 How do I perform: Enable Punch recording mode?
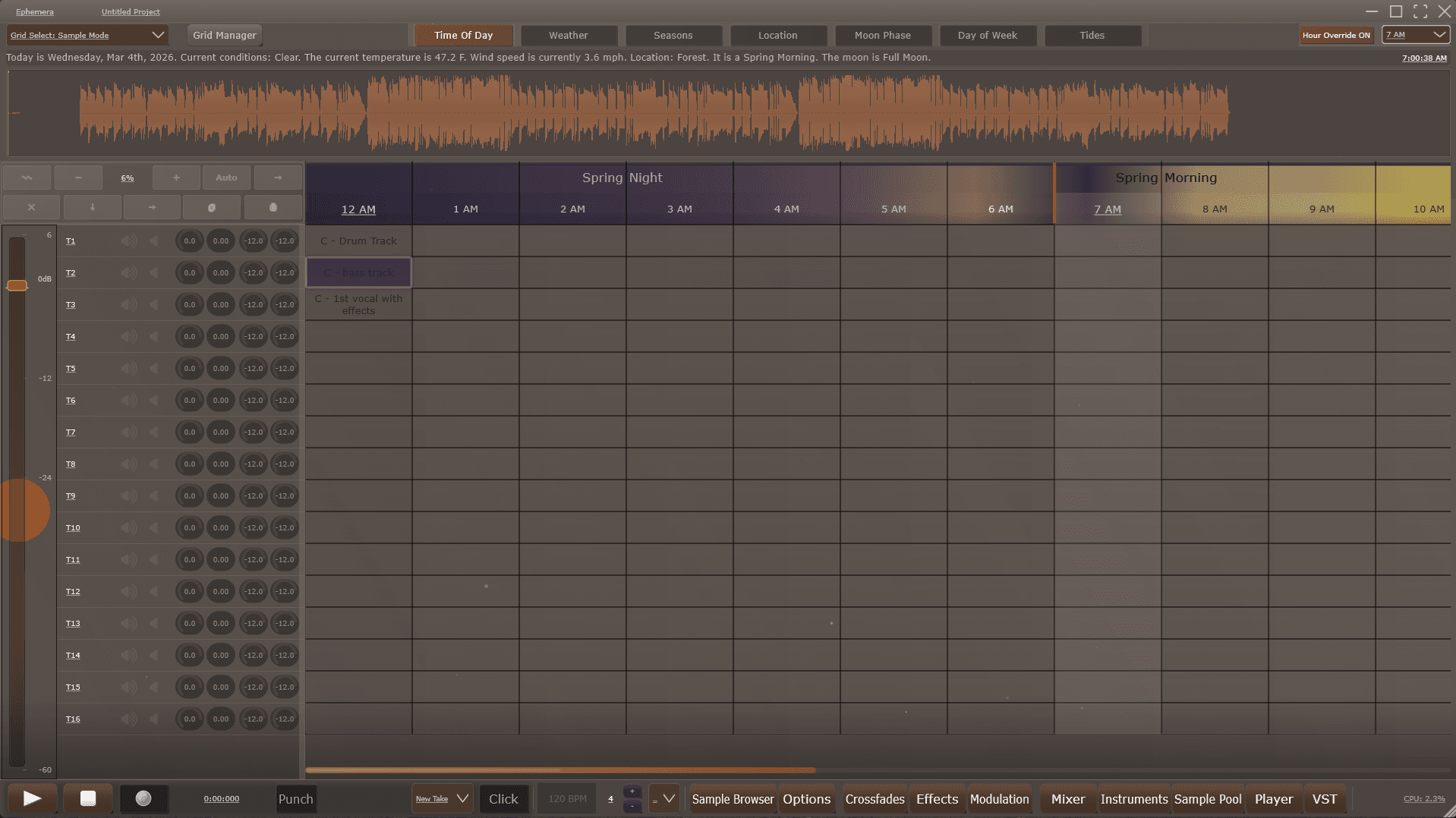coord(295,799)
